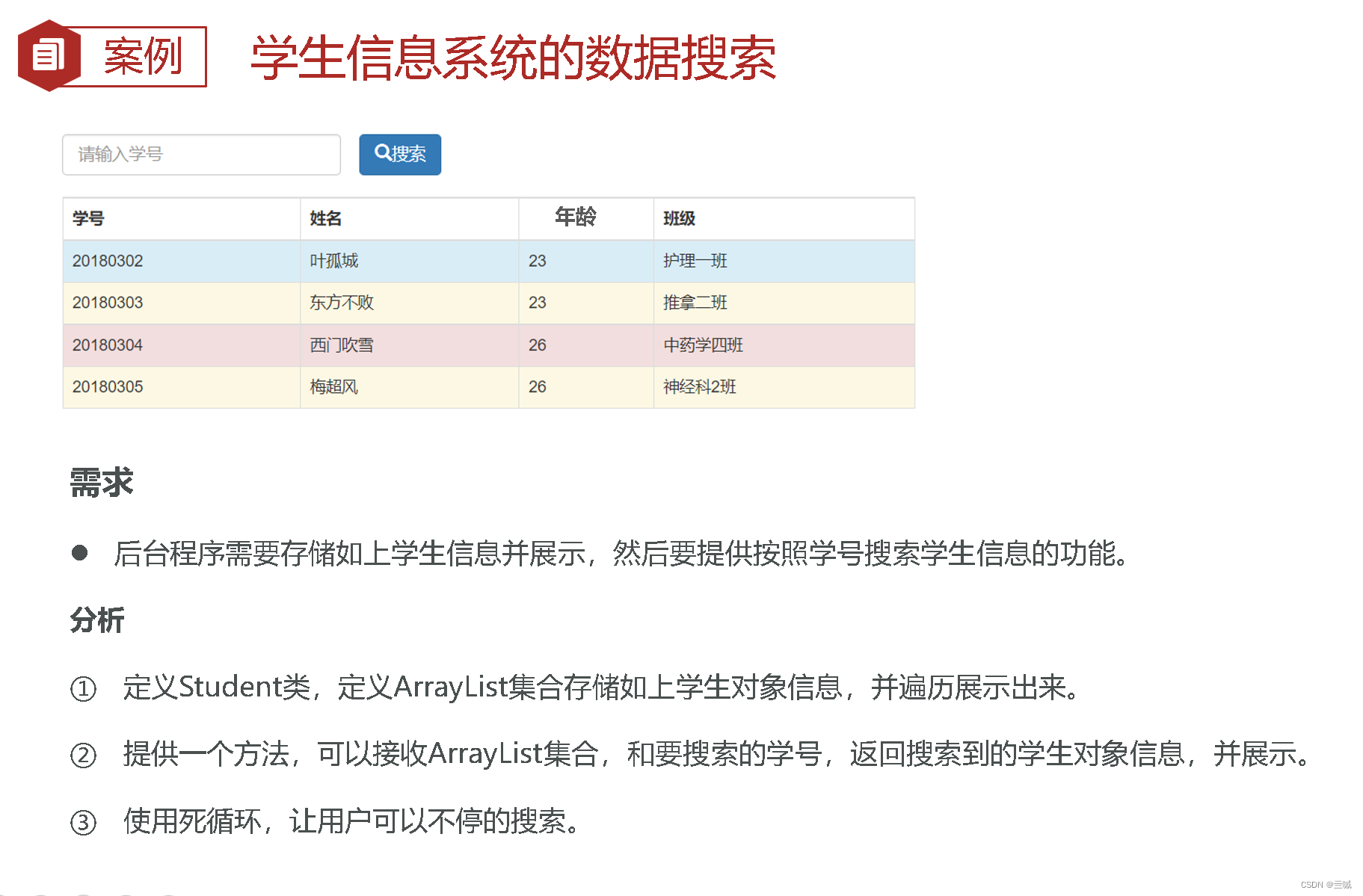
Task: Click the title 学生信息系统的数据搜索
Action: pos(513,58)
